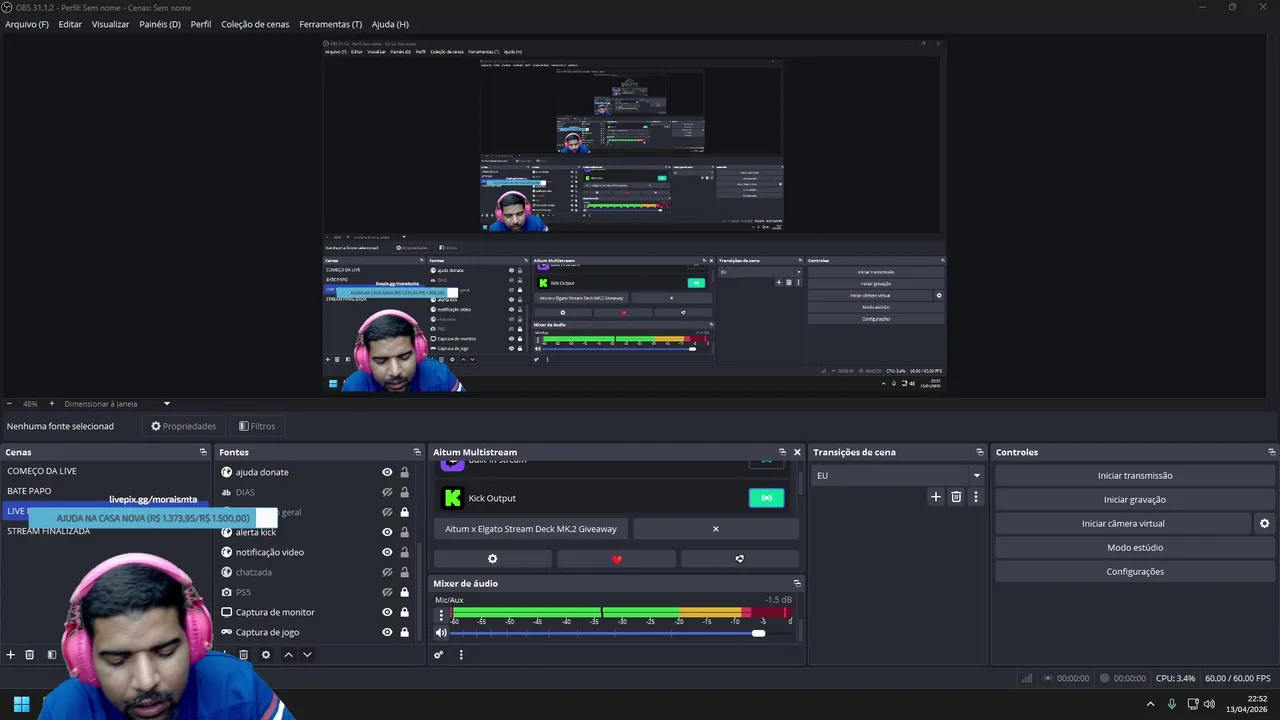Image resolution: width=1280 pixels, height=720 pixels.
Task: Close the Aitum Multistream dock
Action: pos(797,452)
